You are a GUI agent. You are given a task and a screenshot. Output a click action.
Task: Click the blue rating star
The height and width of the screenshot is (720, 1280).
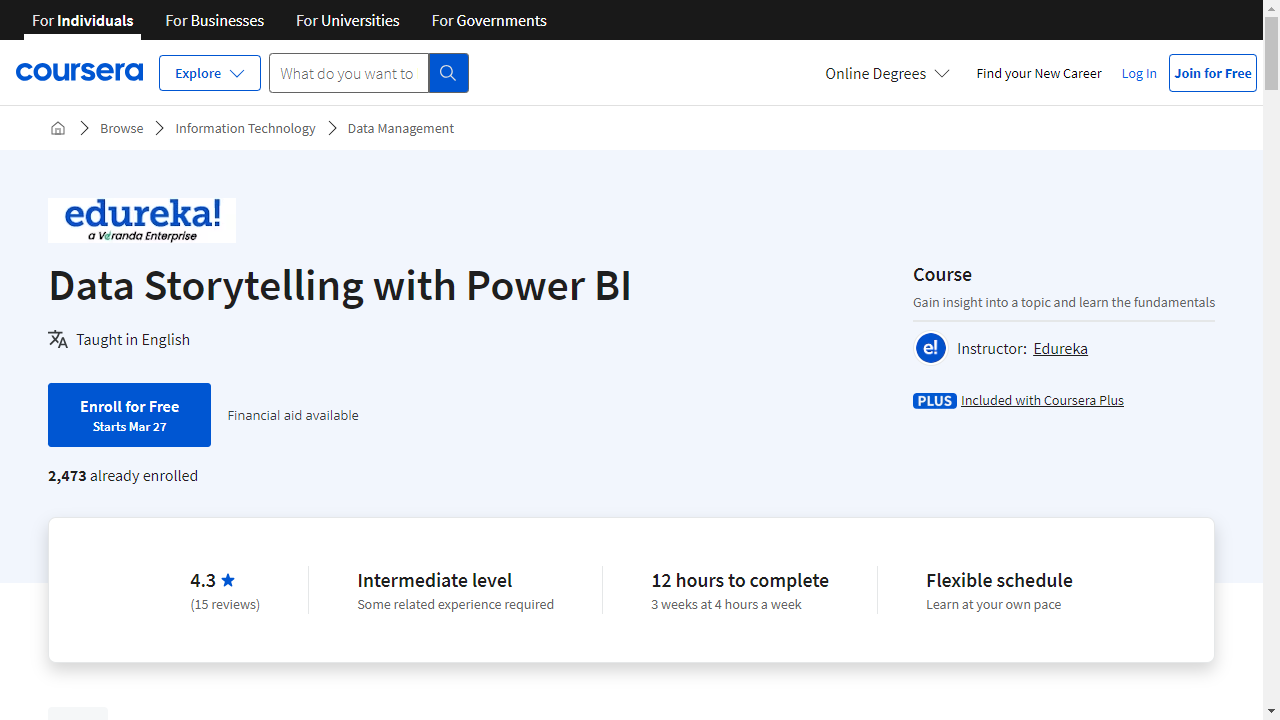pos(228,580)
